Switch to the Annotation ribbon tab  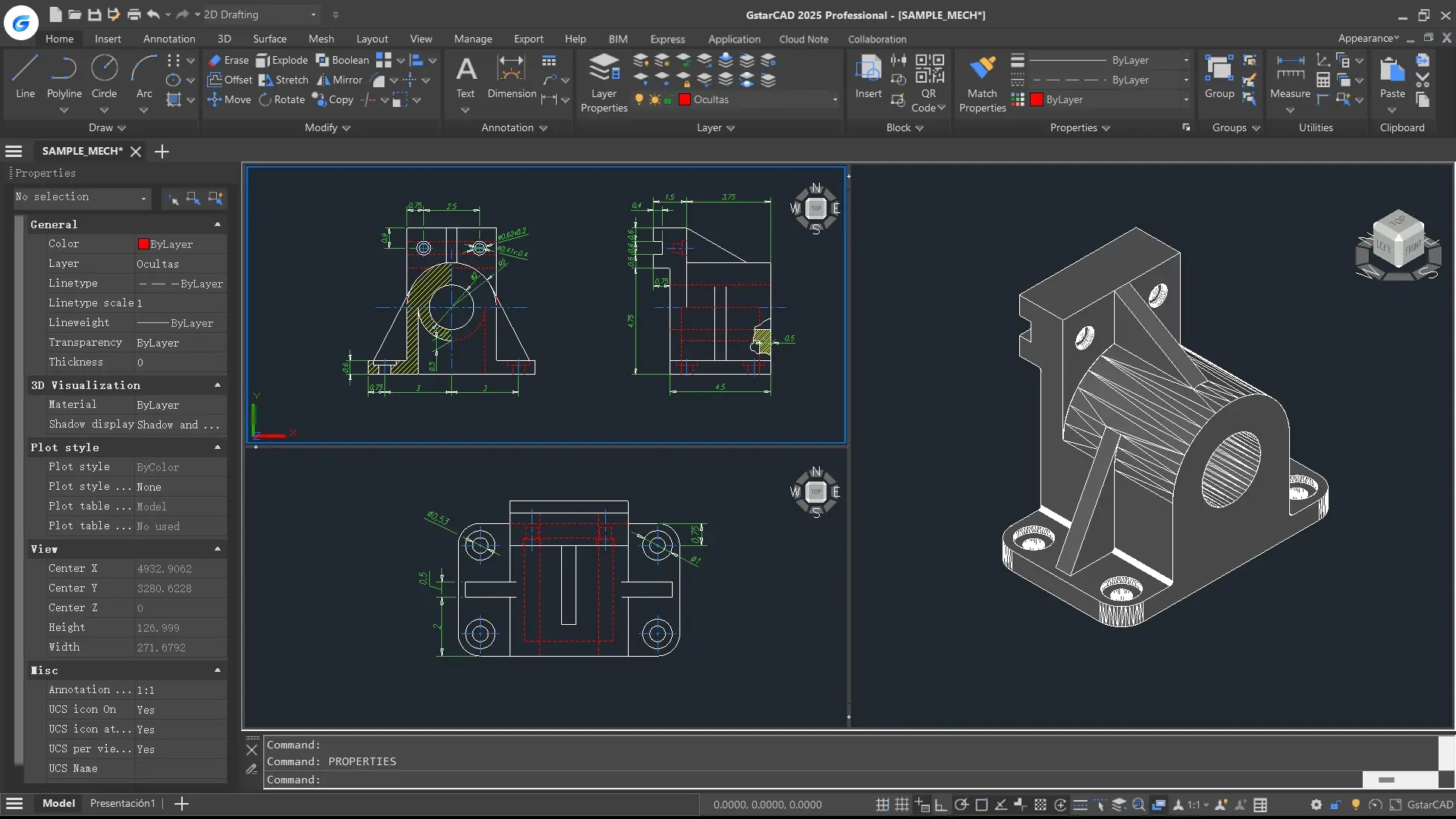click(169, 39)
